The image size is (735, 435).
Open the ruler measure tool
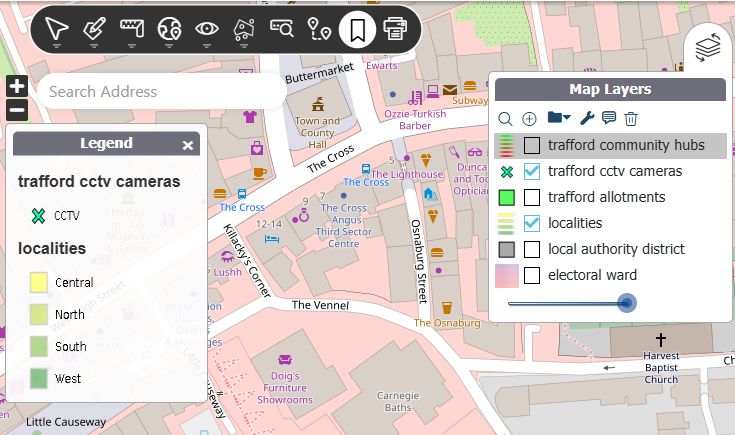133,29
